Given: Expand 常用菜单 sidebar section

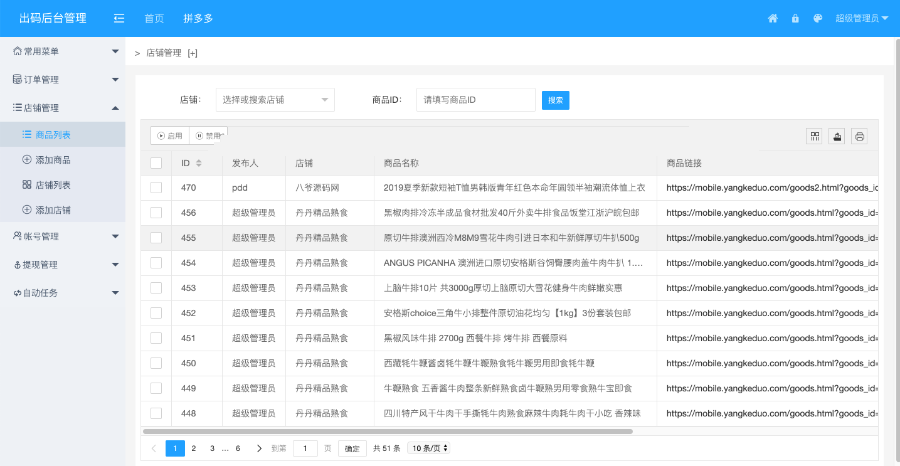Looking at the screenshot, I should [63, 51].
